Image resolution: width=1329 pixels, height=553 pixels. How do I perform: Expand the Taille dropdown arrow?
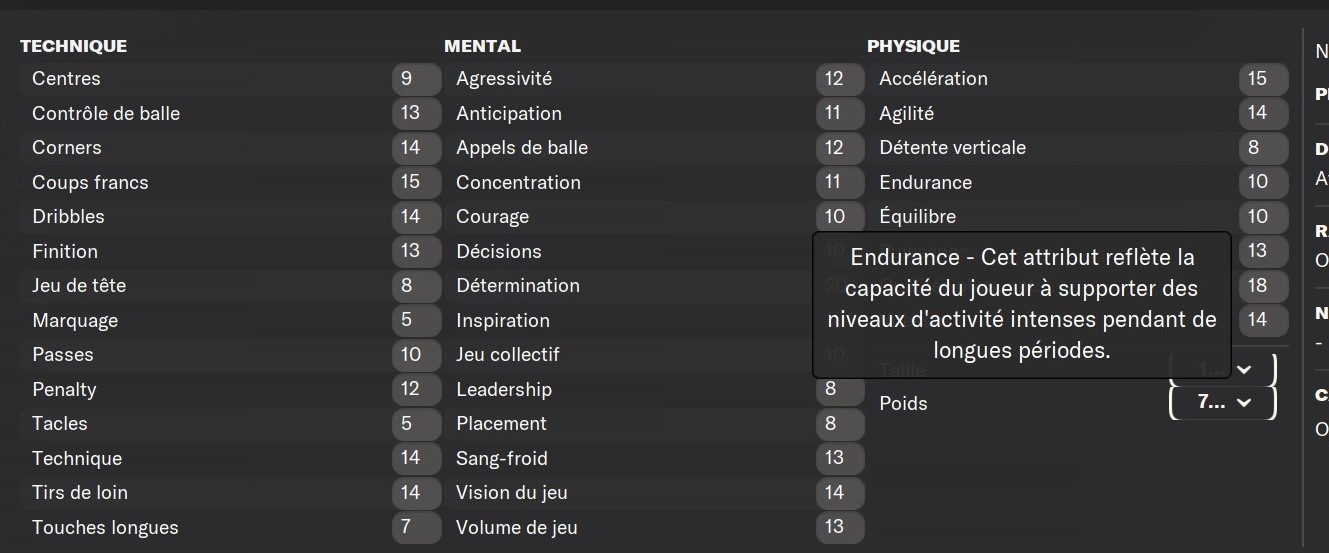(1244, 369)
